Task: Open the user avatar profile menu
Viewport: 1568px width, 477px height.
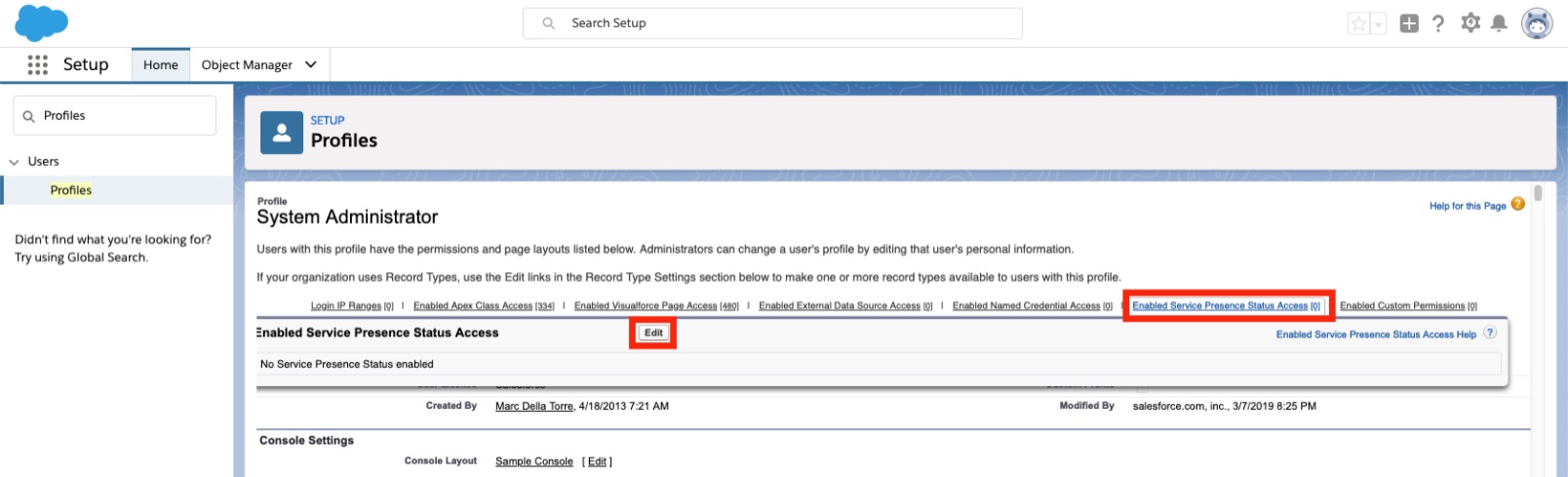Action: (x=1538, y=23)
